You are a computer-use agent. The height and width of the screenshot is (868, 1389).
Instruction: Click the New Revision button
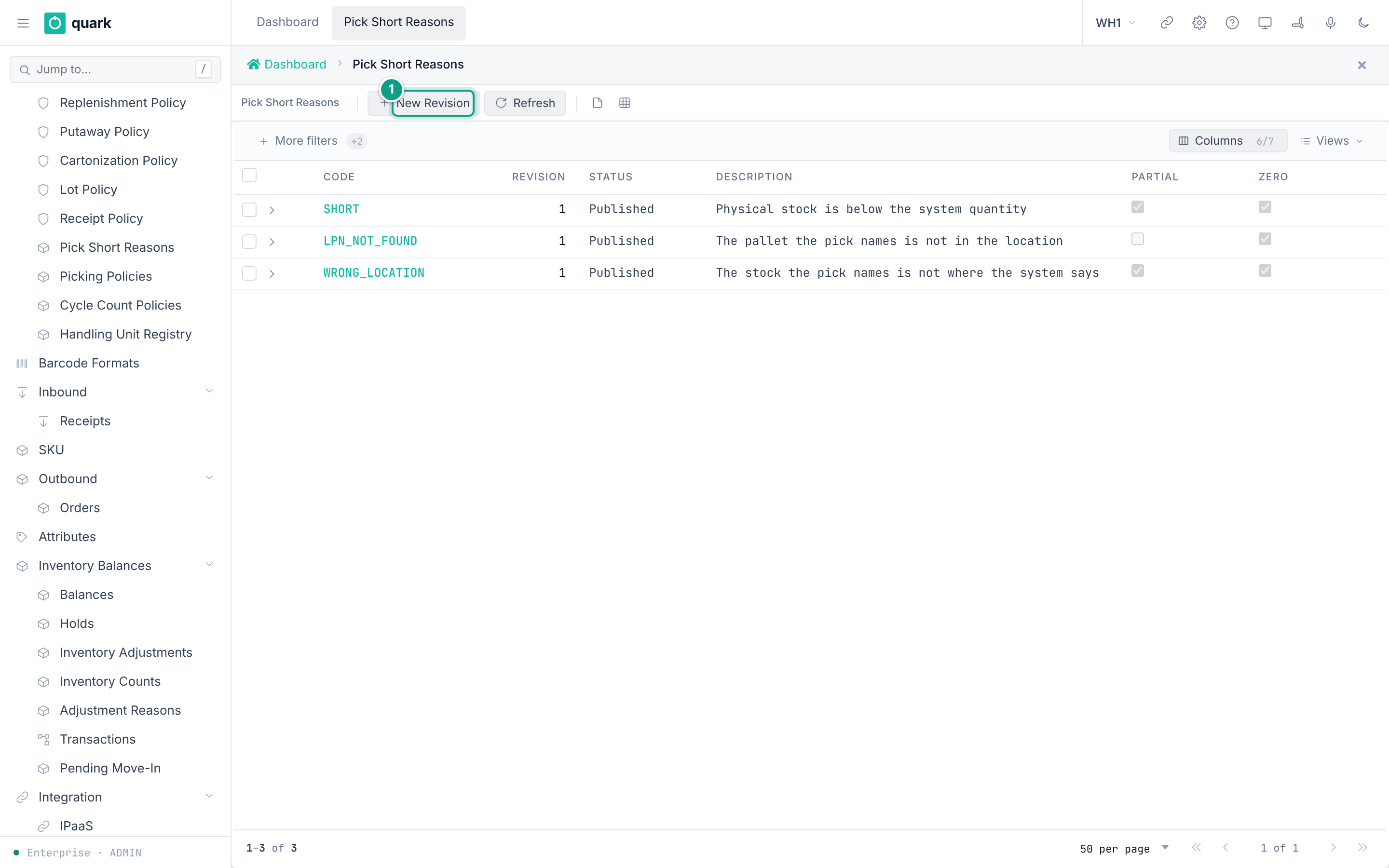pos(423,103)
